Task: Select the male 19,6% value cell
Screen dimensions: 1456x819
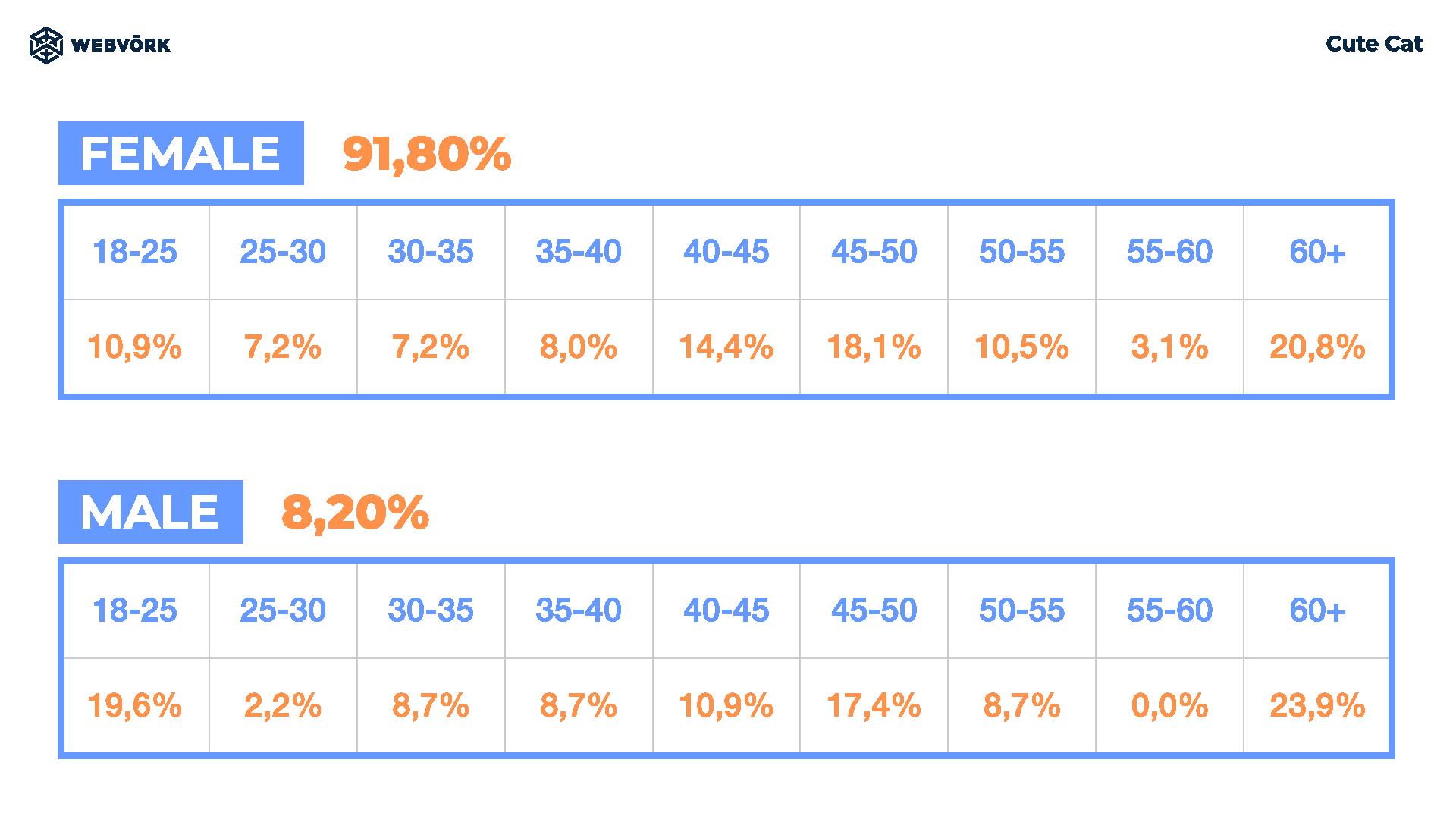Action: (136, 706)
